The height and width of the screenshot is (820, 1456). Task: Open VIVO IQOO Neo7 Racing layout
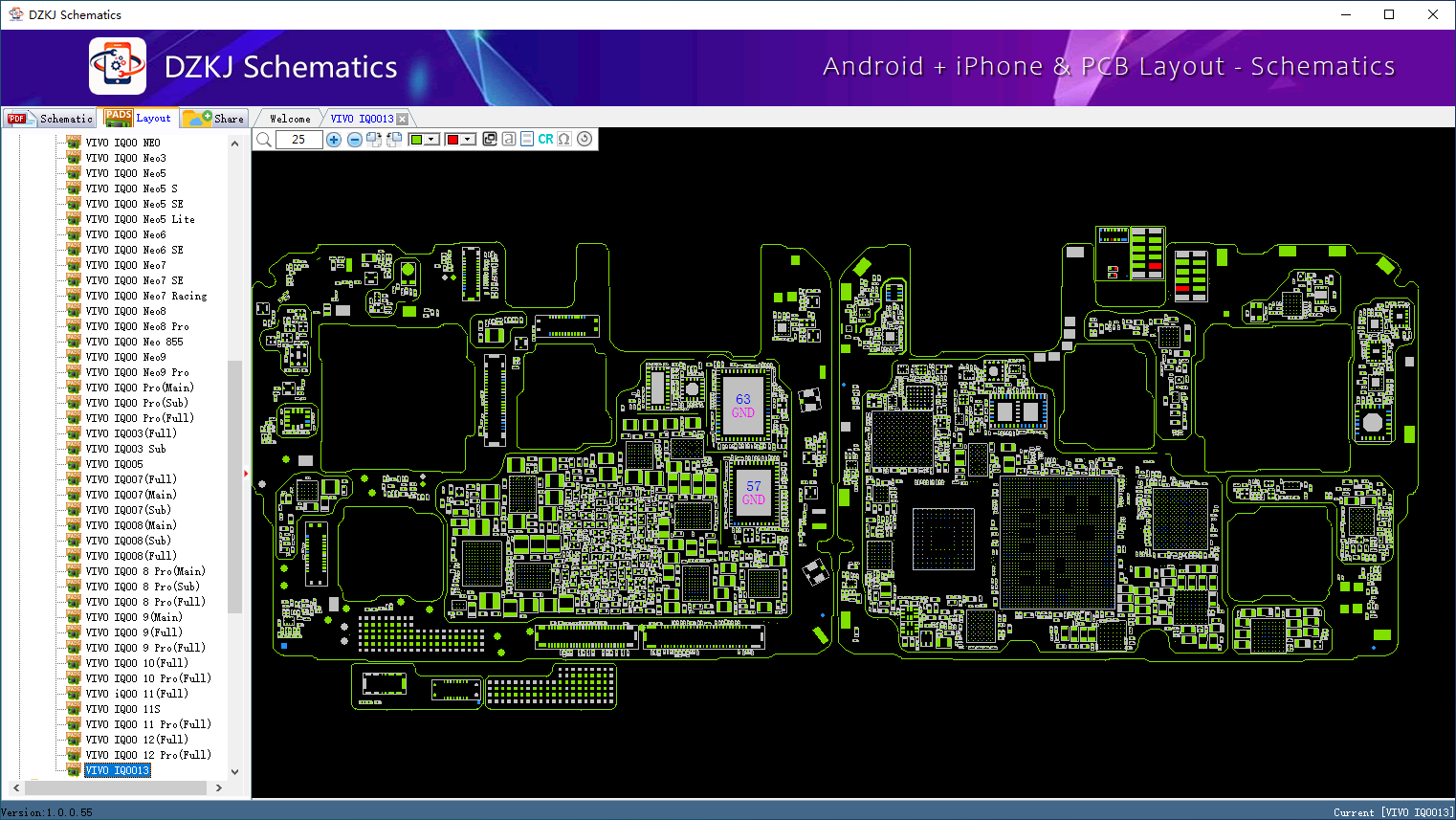(x=146, y=296)
